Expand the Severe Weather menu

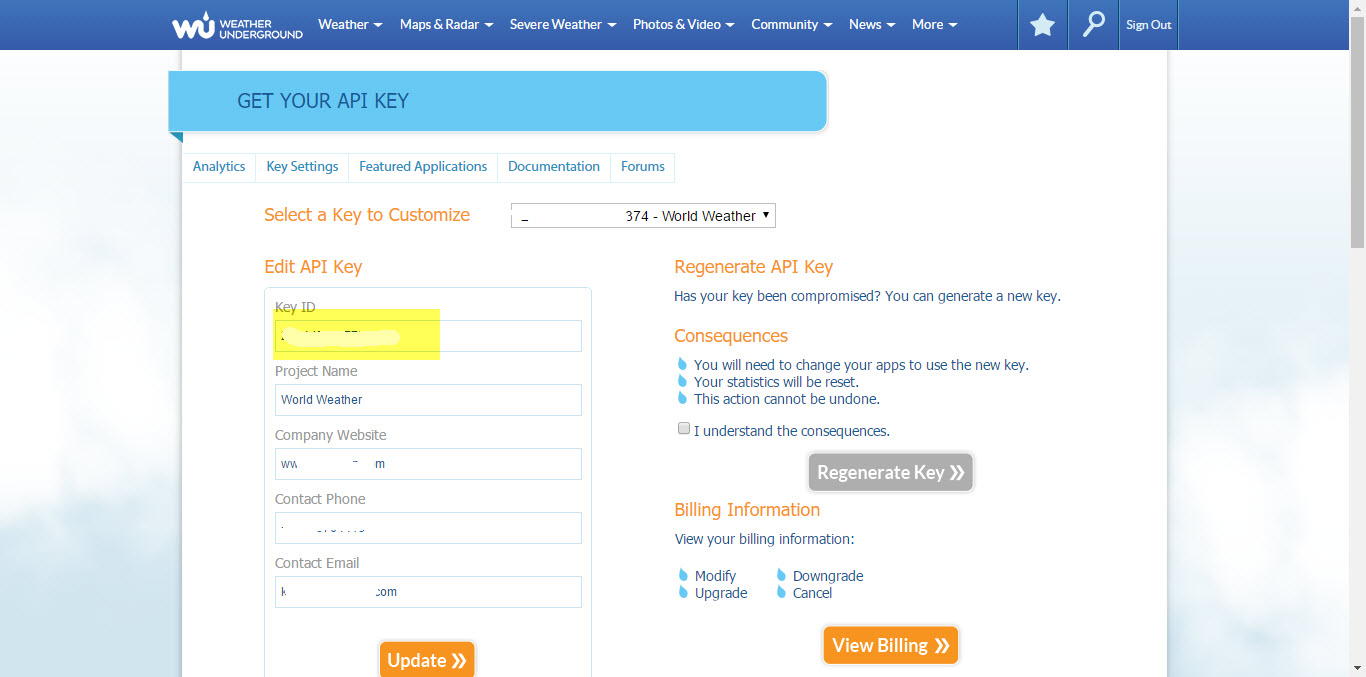coord(562,24)
